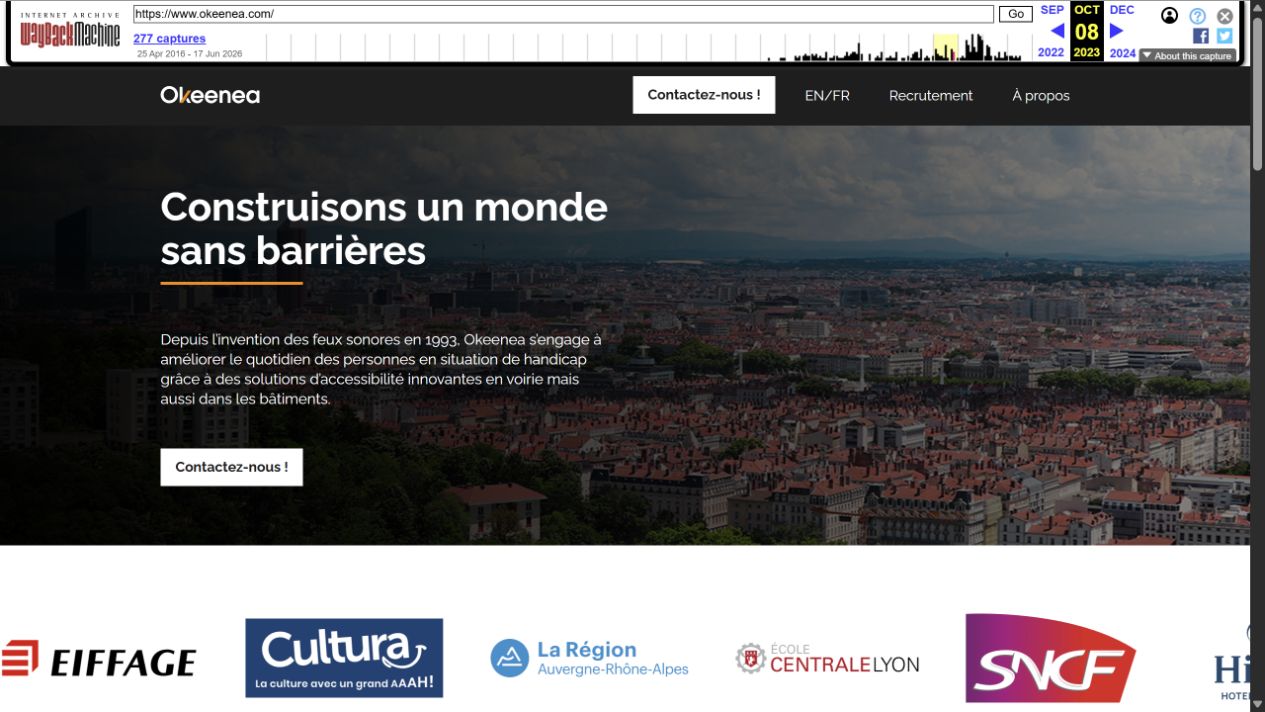The height and width of the screenshot is (712, 1265).
Task: Open the À propos menu item
Action: pos(1041,96)
